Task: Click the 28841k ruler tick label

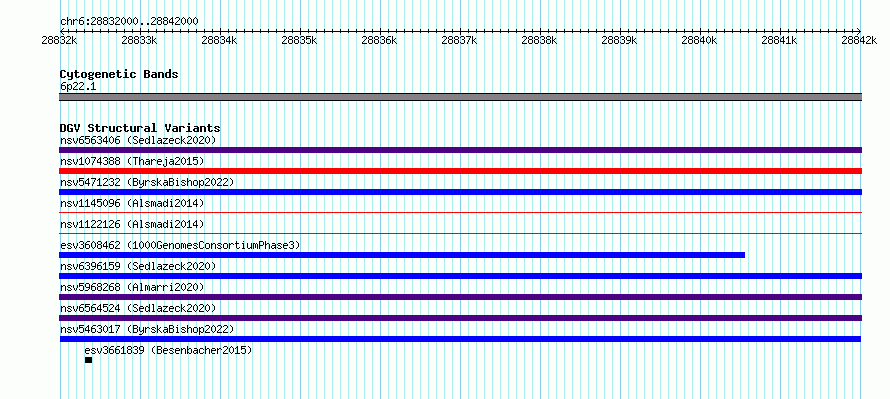Action: click(x=780, y=40)
